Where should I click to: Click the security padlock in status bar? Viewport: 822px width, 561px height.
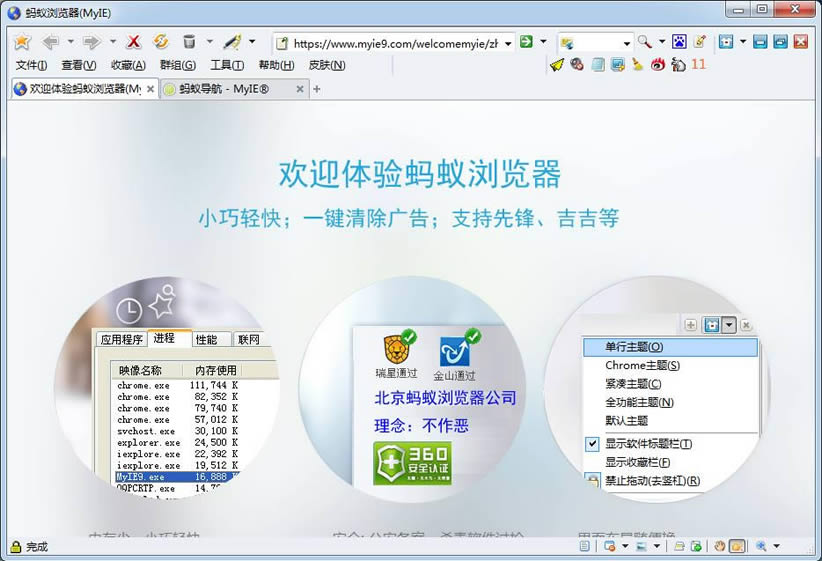(16, 546)
